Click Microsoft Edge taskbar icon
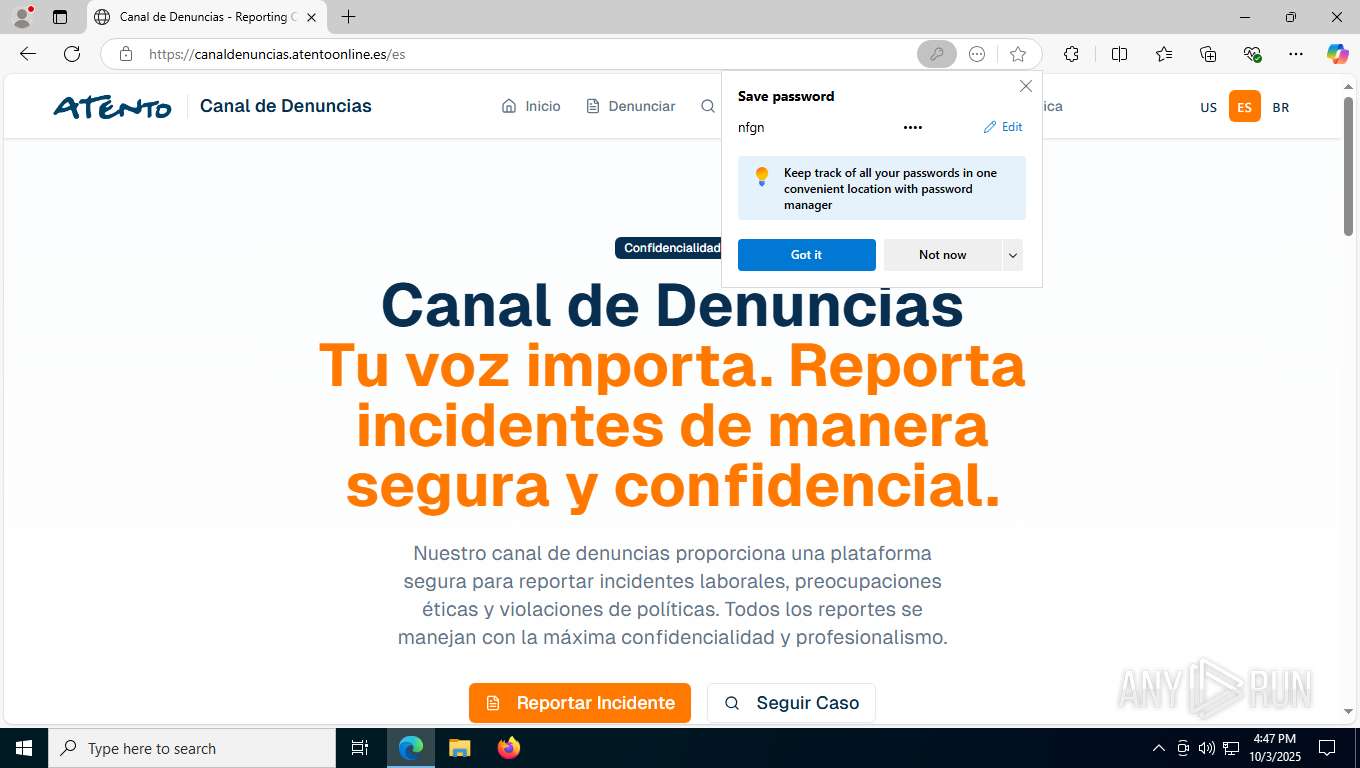 411,748
